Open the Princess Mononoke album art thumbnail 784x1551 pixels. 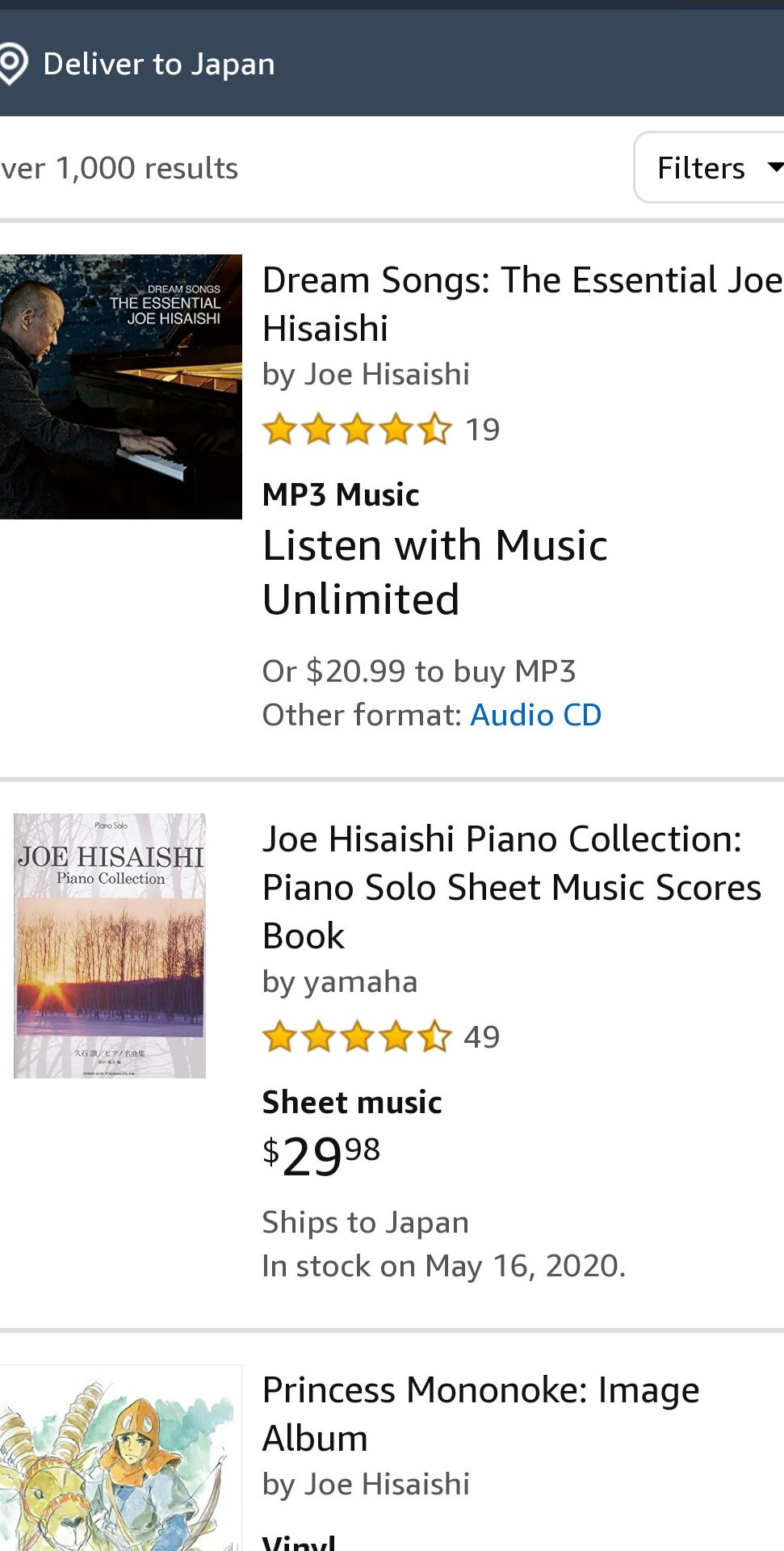click(x=121, y=1458)
